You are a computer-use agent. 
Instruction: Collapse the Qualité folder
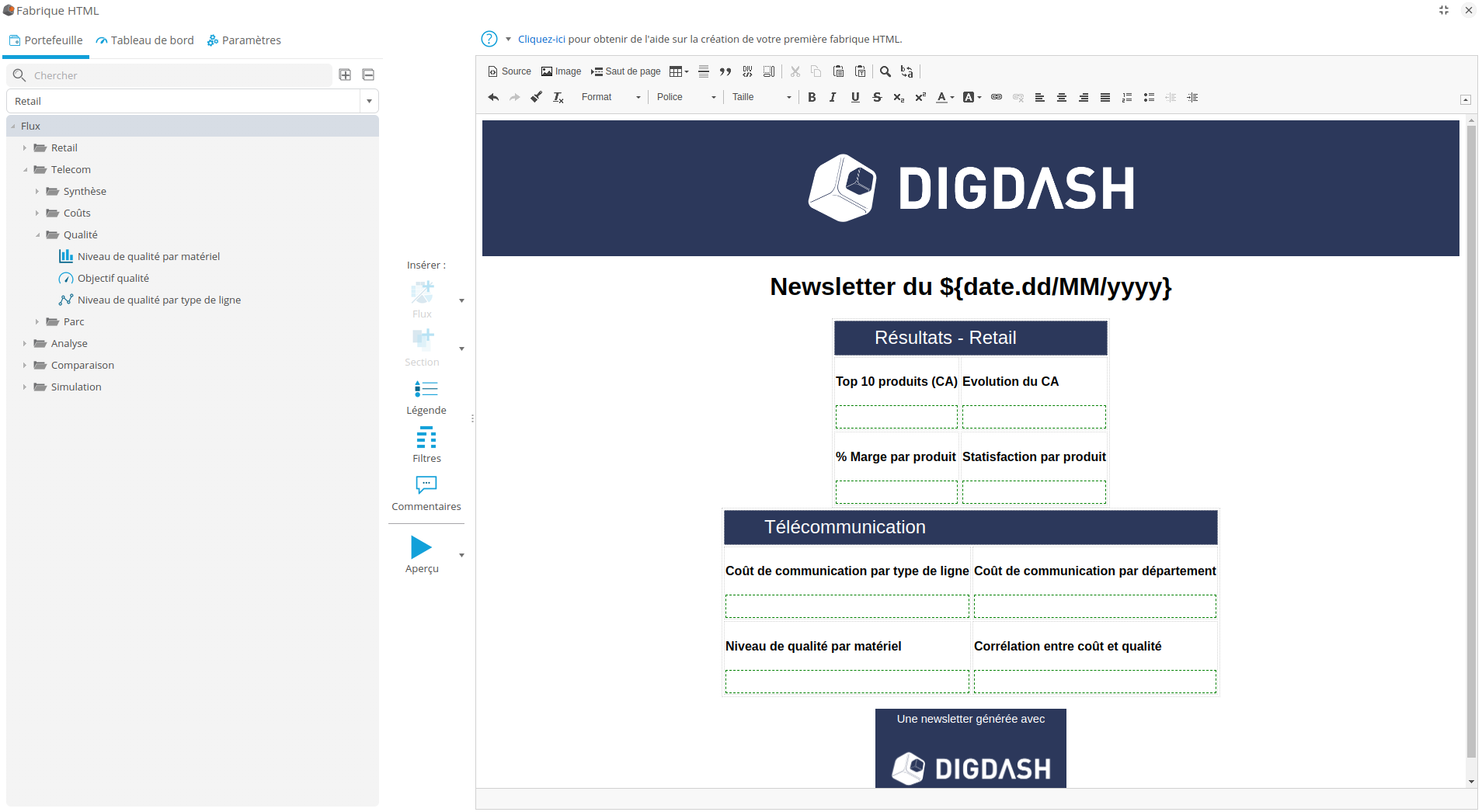coord(36,234)
